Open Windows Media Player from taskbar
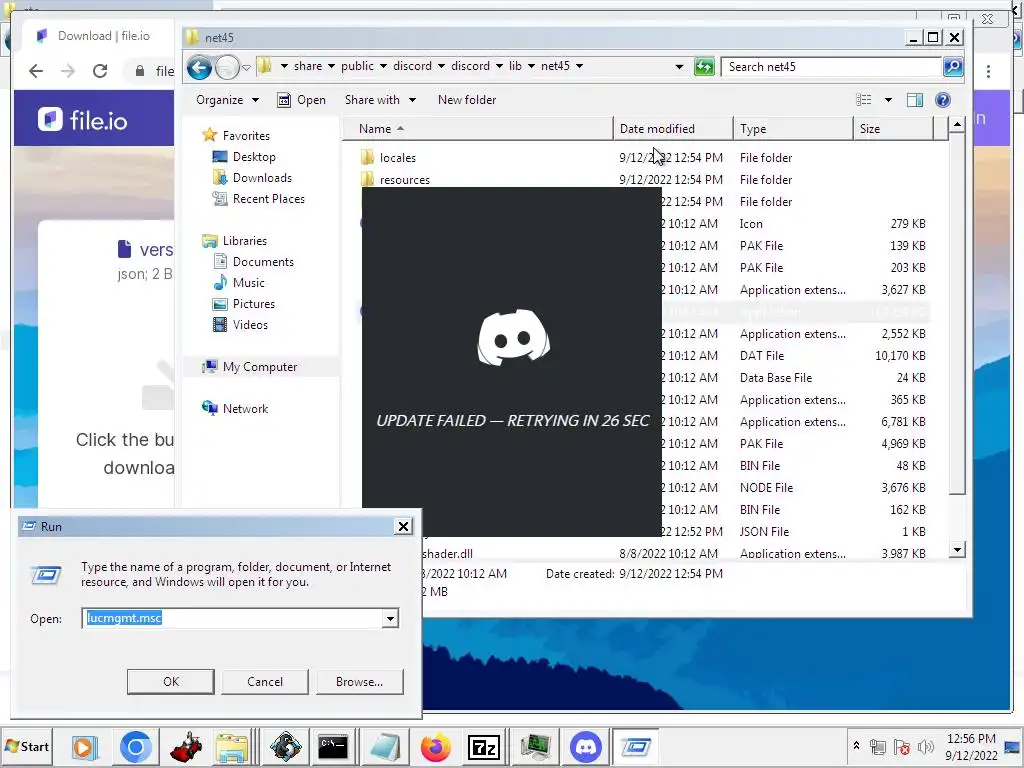This screenshot has height=768, width=1024. pyautogui.click(x=85, y=746)
